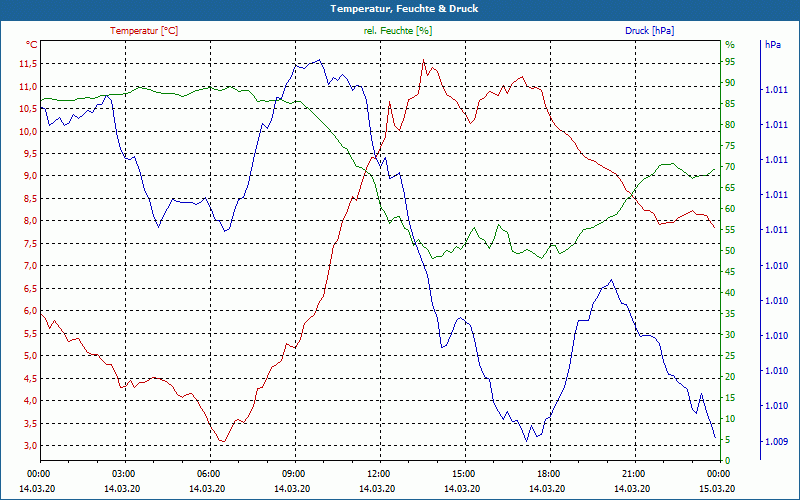Click the "10,5" temperature axis value

pos(28,109)
